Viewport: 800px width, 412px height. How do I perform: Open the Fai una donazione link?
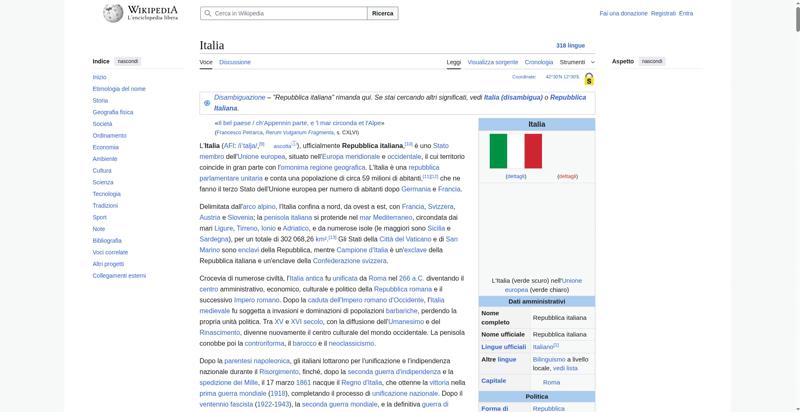pos(623,13)
